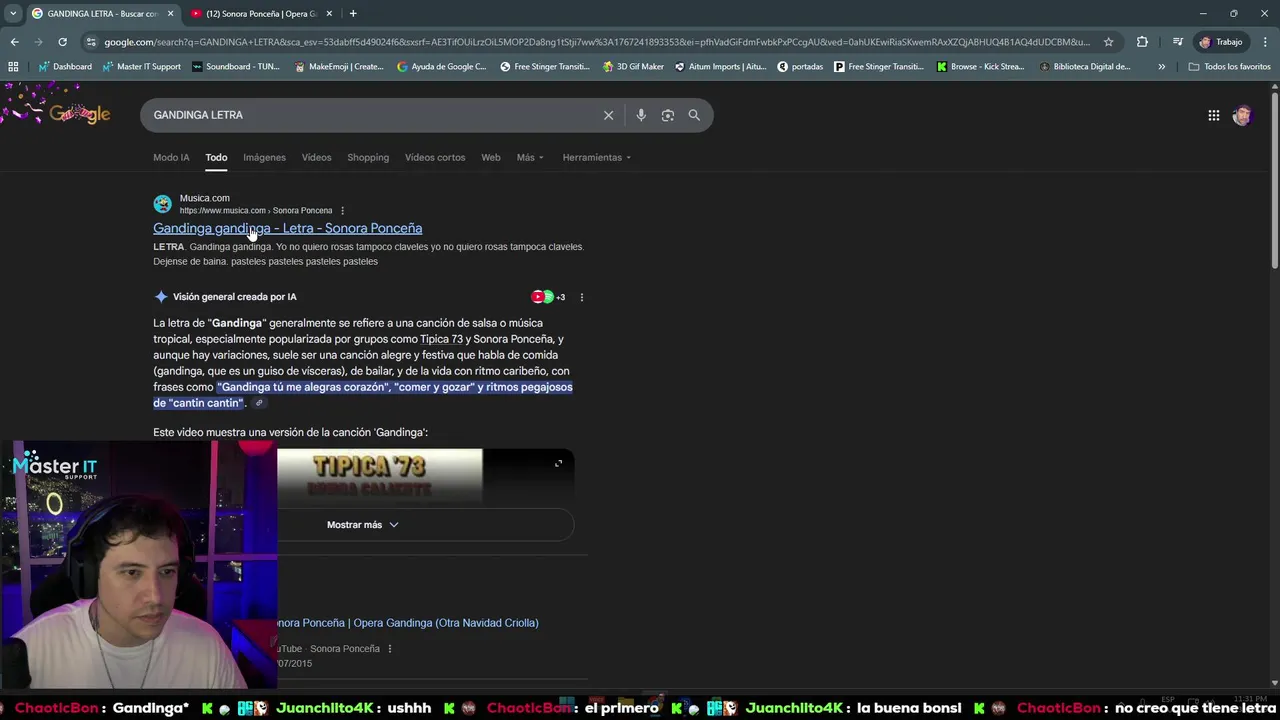The image size is (1280, 720).
Task: Open the Browse - Kick Stream bookmark
Action: point(981,67)
